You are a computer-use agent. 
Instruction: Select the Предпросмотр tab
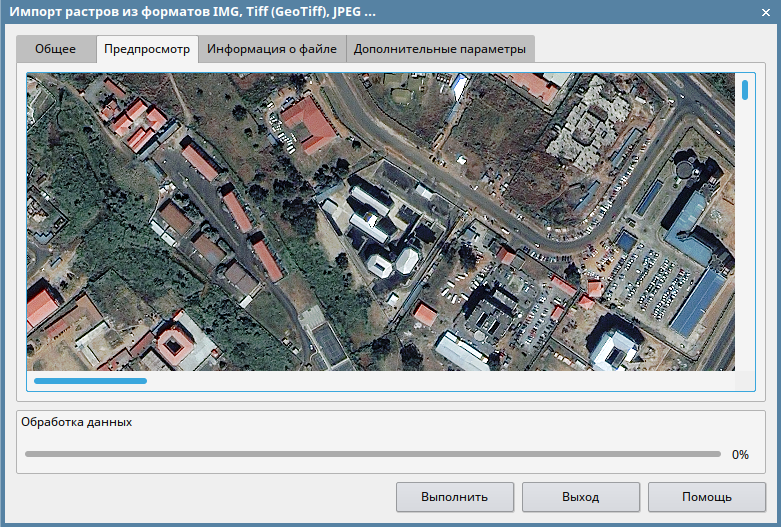pyautogui.click(x=147, y=49)
